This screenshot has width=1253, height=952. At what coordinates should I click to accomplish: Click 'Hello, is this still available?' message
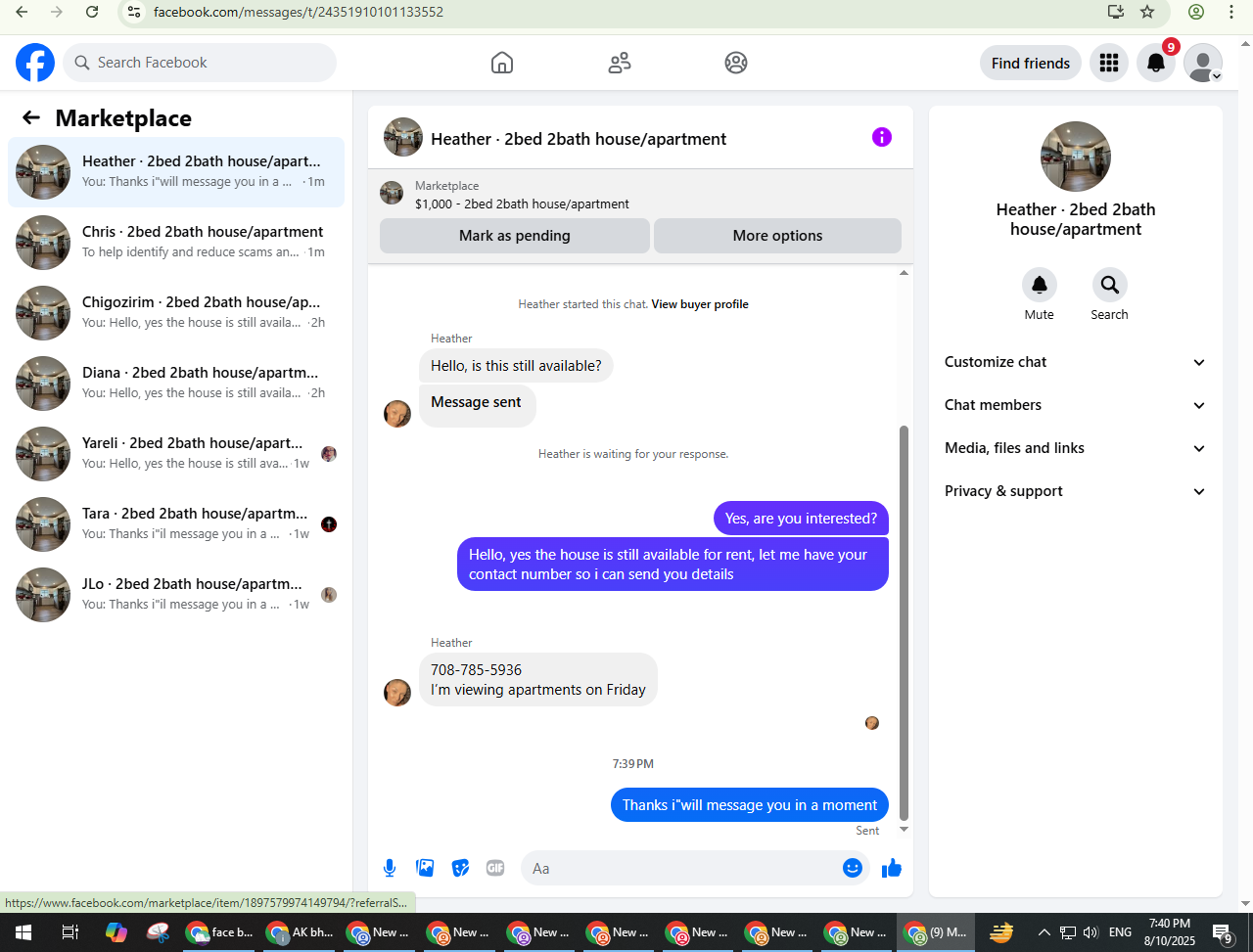click(x=517, y=366)
